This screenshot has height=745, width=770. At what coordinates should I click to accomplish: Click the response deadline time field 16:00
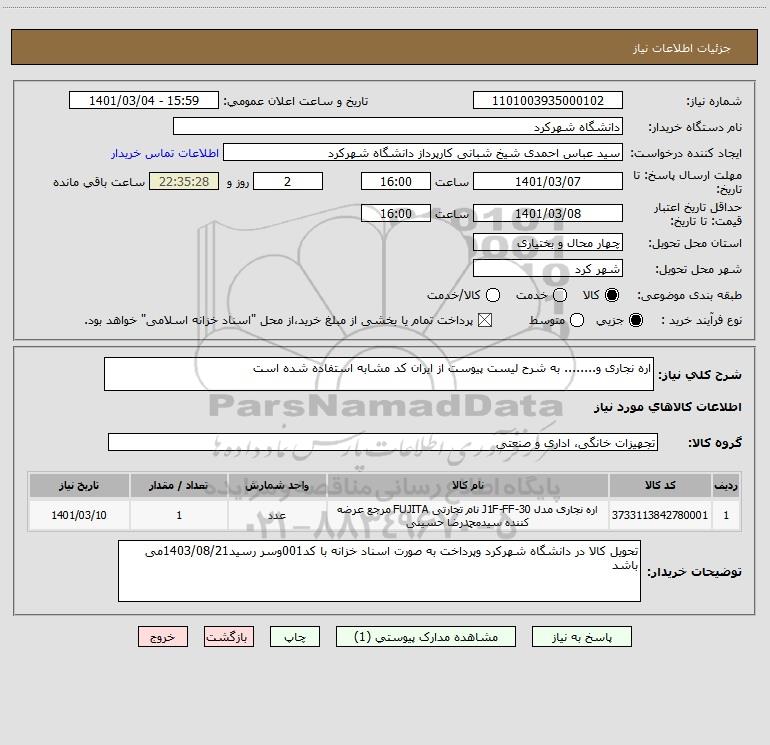click(x=396, y=182)
